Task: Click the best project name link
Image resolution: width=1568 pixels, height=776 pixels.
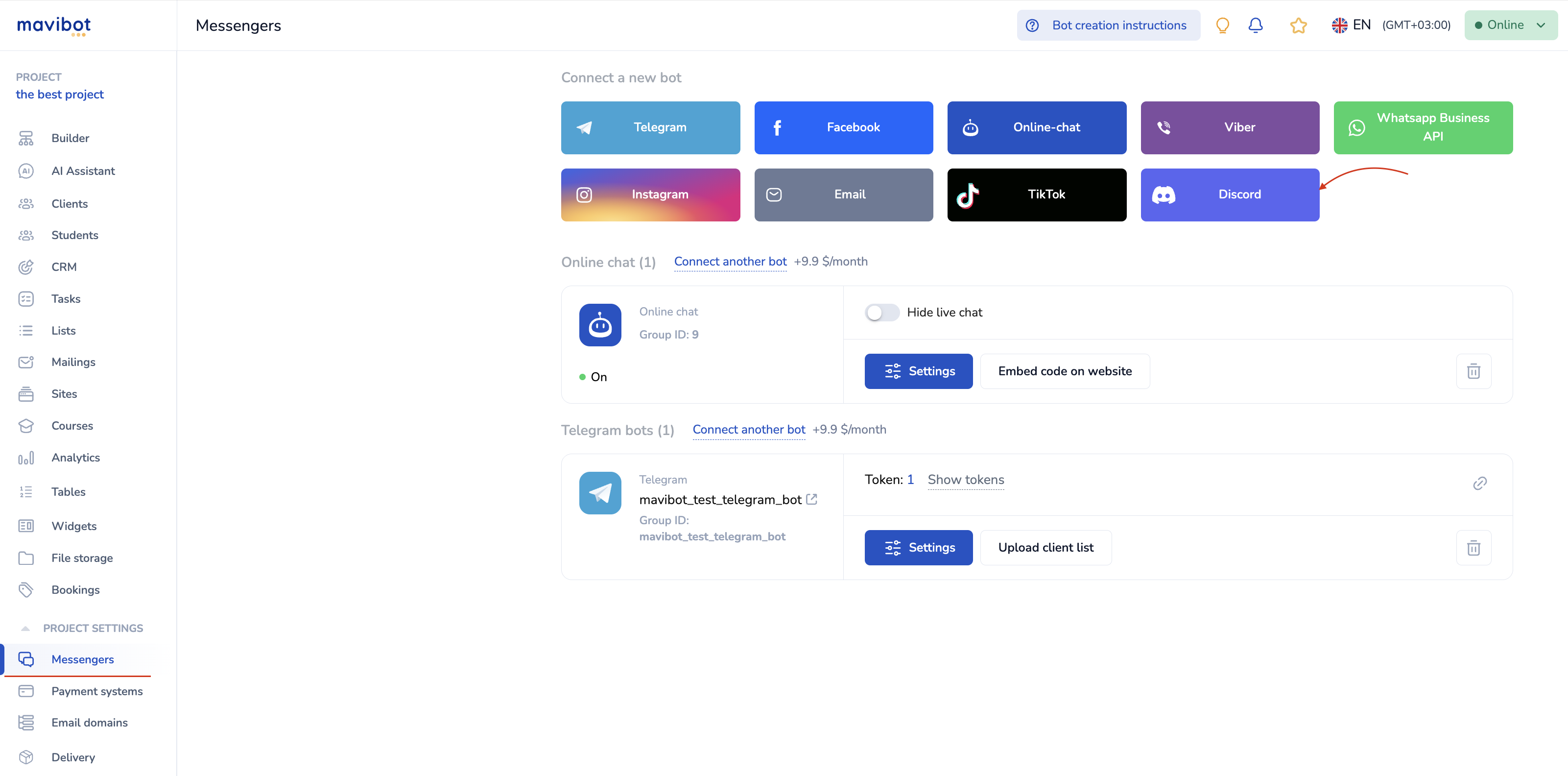Action: (x=60, y=95)
